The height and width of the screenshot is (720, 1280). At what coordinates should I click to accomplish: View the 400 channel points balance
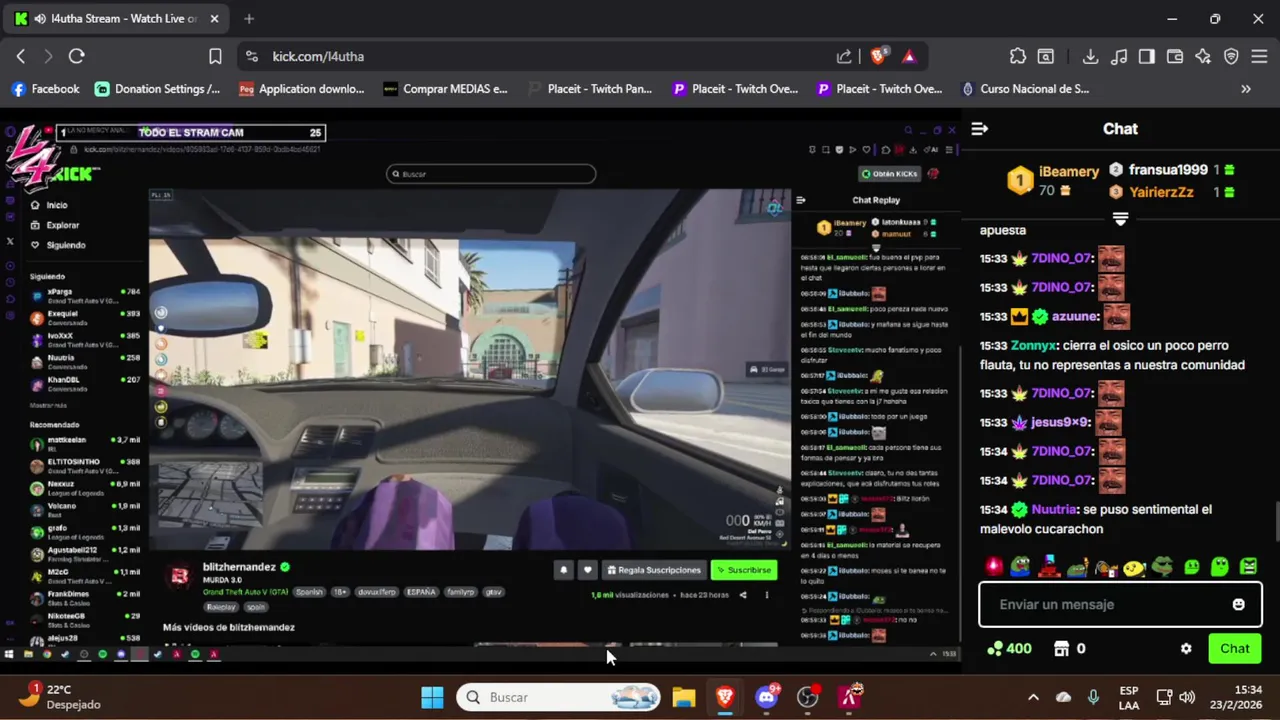pyautogui.click(x=1009, y=648)
